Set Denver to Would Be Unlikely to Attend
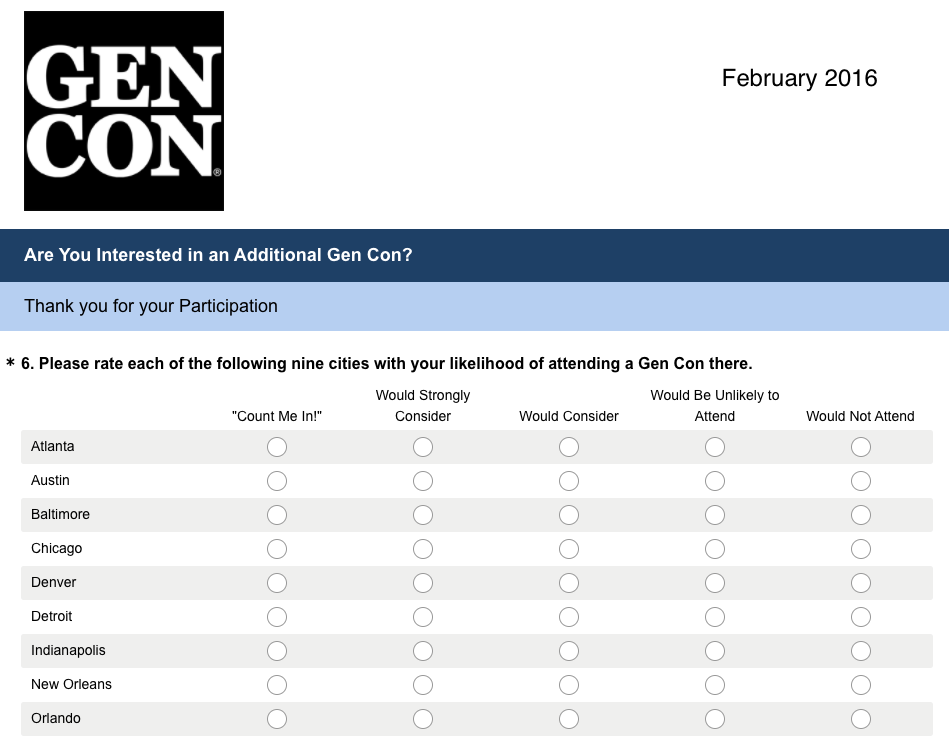 714,583
